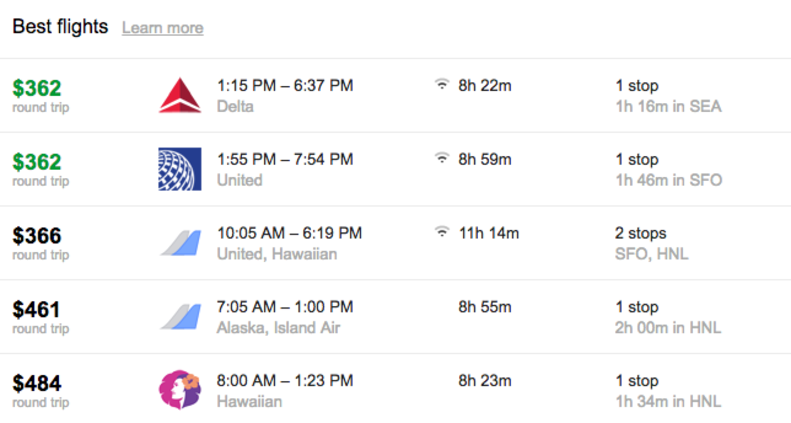
Task: Click the 2h 00m in HNL layover
Action: [x=668, y=328]
